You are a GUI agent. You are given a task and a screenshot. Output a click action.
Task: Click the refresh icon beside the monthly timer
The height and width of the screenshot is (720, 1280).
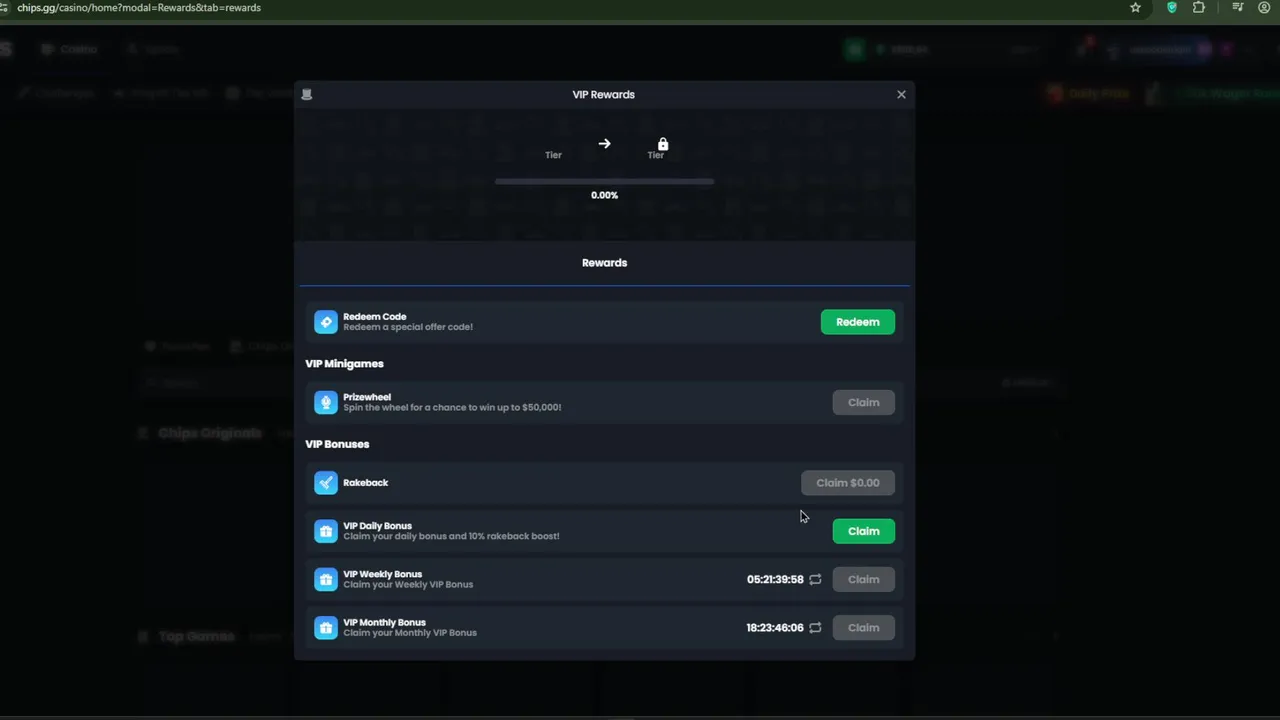coord(815,628)
